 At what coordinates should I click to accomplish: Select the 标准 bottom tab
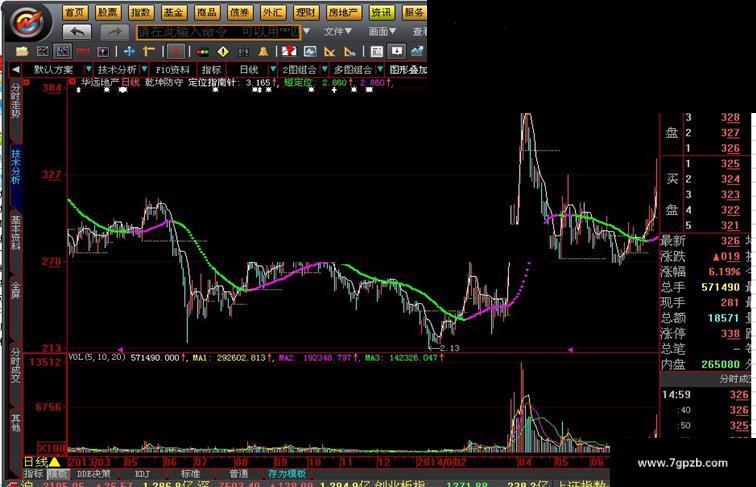tap(190, 474)
